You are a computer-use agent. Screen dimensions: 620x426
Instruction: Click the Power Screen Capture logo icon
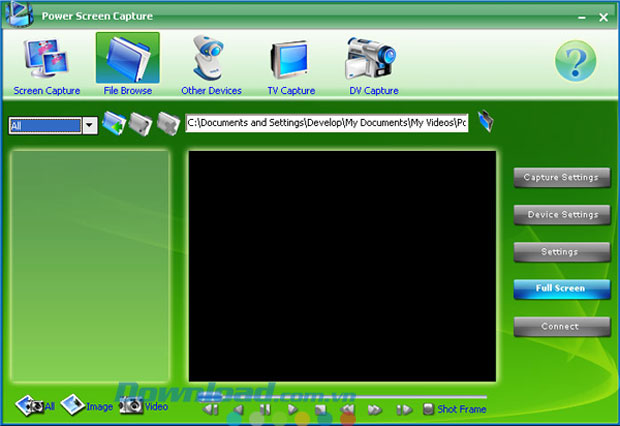(x=19, y=14)
